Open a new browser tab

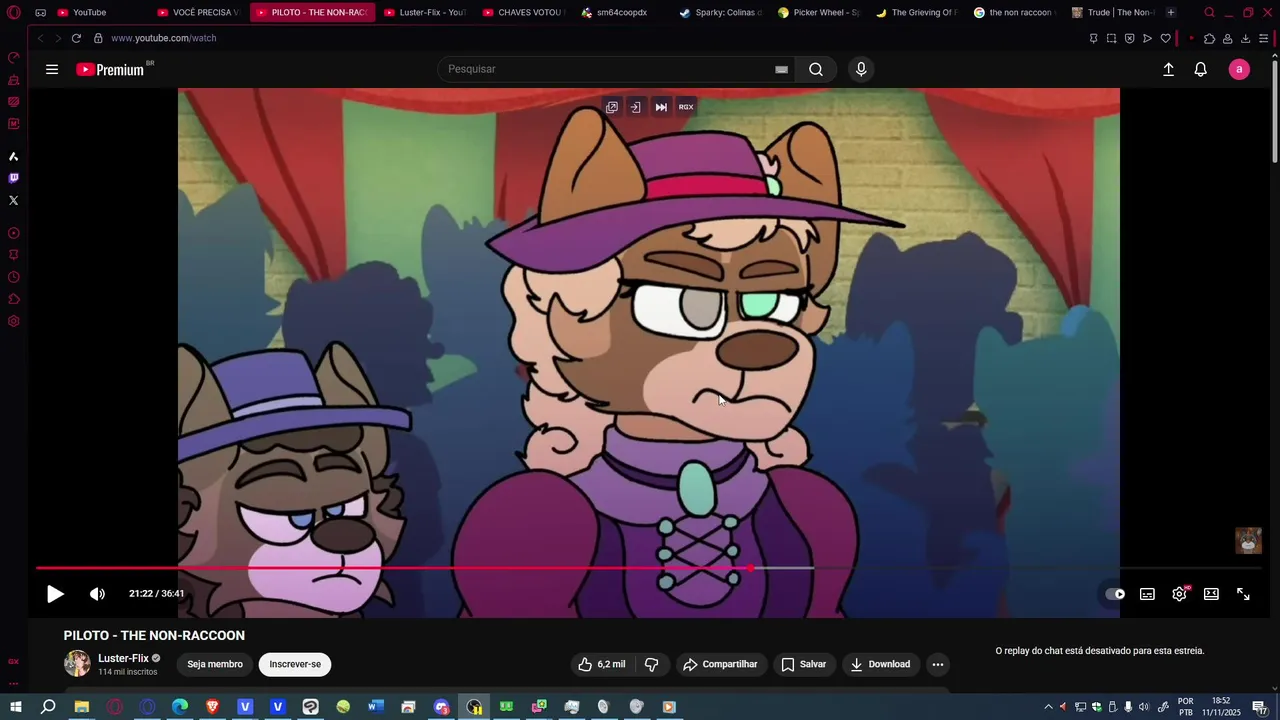(1171, 12)
